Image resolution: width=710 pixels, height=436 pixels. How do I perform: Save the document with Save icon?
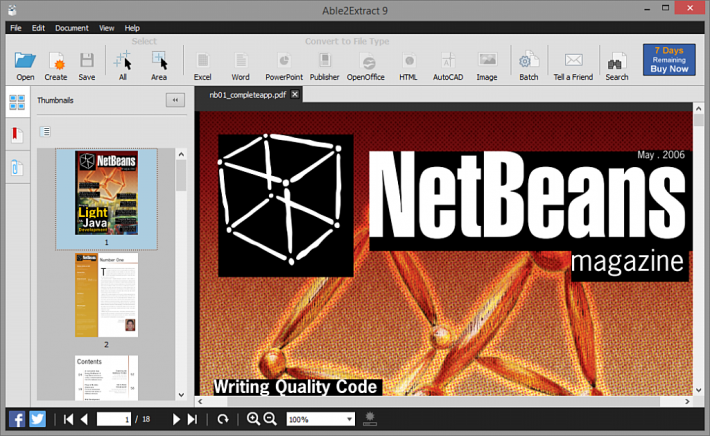[86, 60]
